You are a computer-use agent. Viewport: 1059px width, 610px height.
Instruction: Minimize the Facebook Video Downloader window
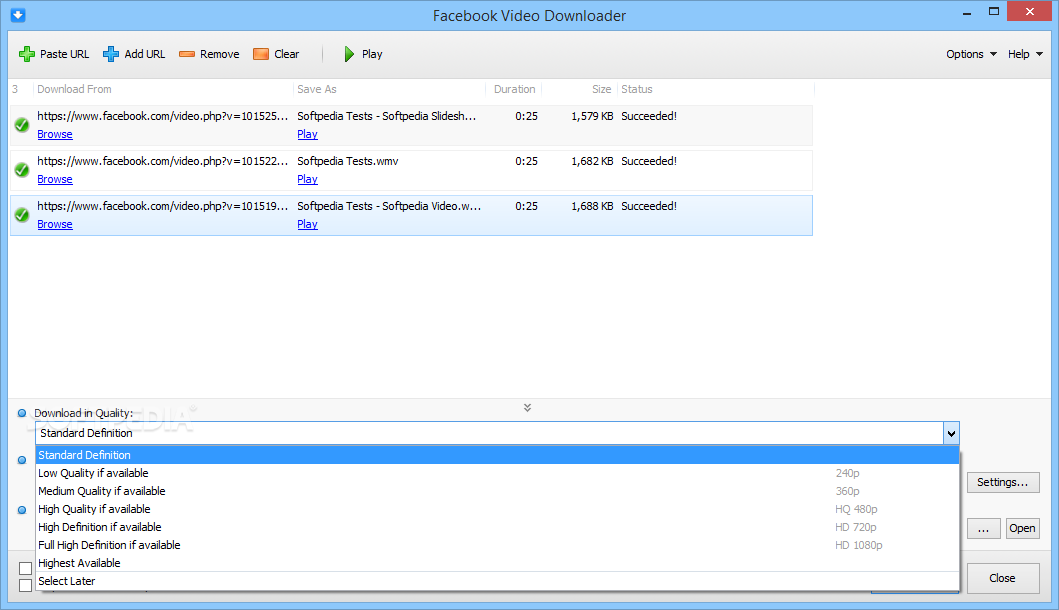click(x=967, y=12)
